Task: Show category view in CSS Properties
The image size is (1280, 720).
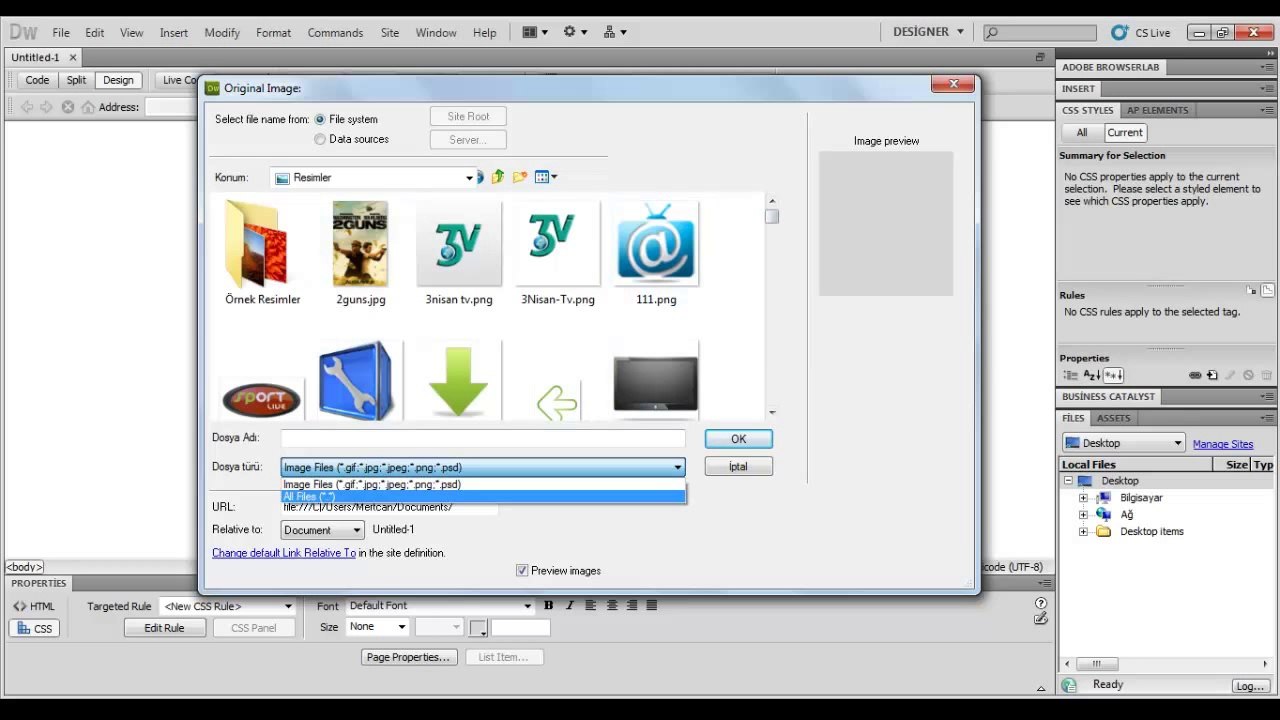Action: coord(1071,375)
